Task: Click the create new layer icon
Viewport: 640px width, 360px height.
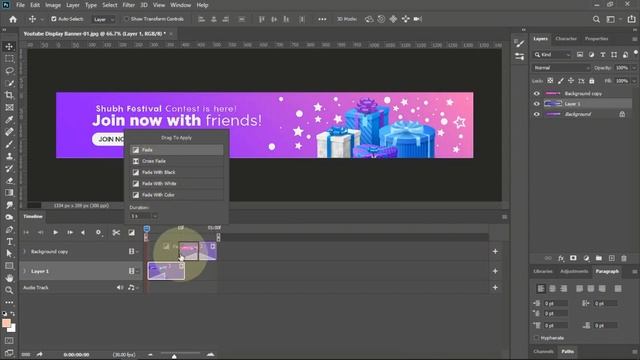Action: (x=611, y=258)
